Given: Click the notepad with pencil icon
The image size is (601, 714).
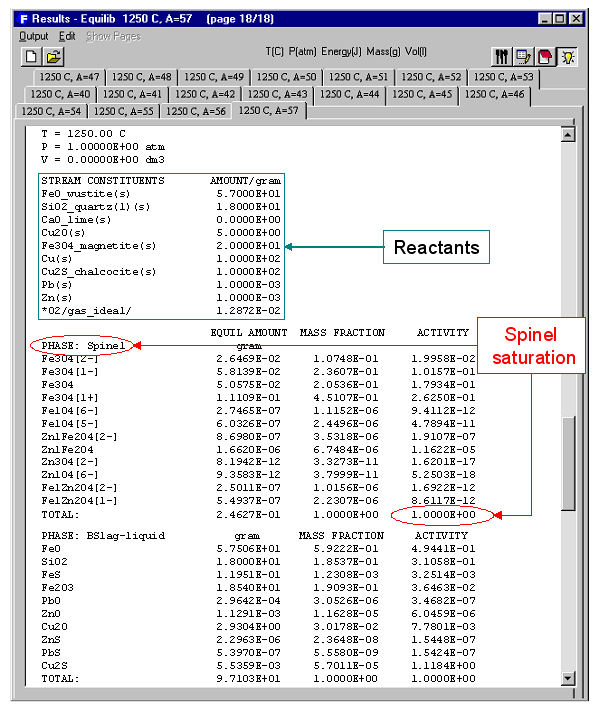Looking at the screenshot, I should point(525,57).
